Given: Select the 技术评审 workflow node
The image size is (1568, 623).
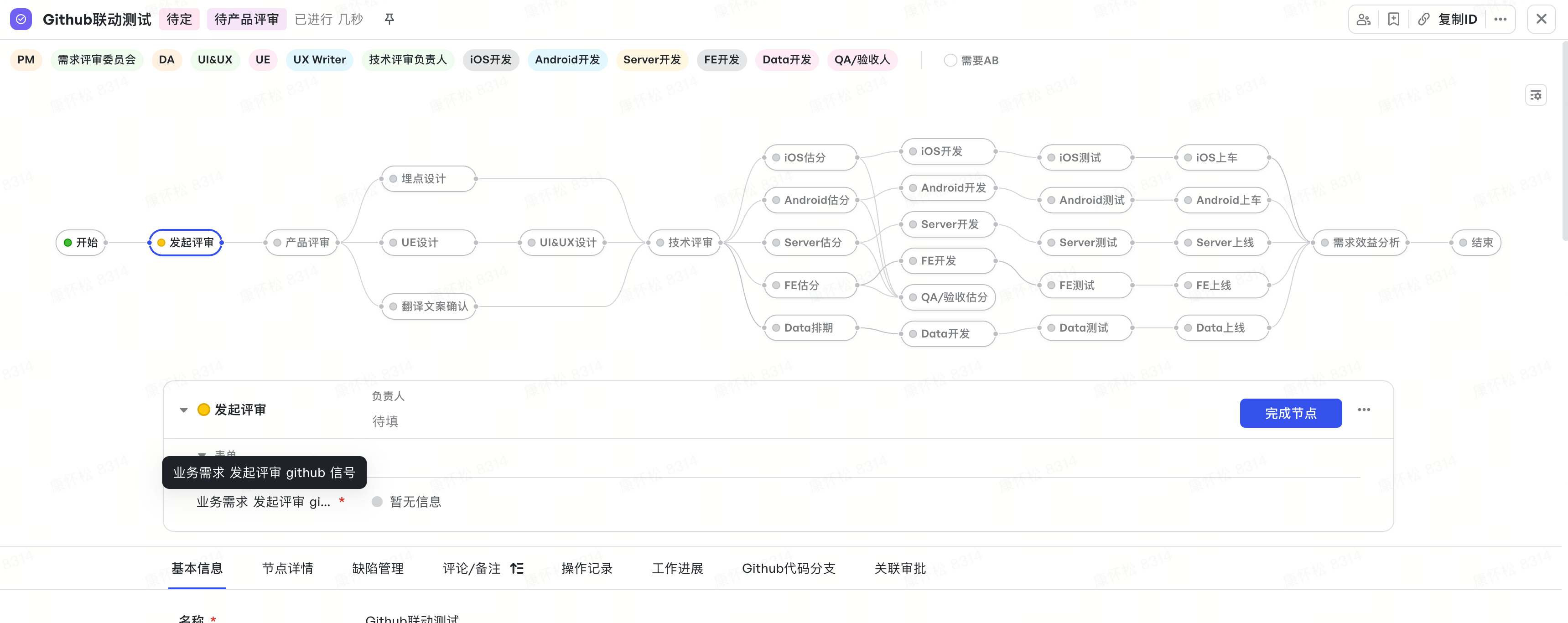Looking at the screenshot, I should (x=685, y=243).
